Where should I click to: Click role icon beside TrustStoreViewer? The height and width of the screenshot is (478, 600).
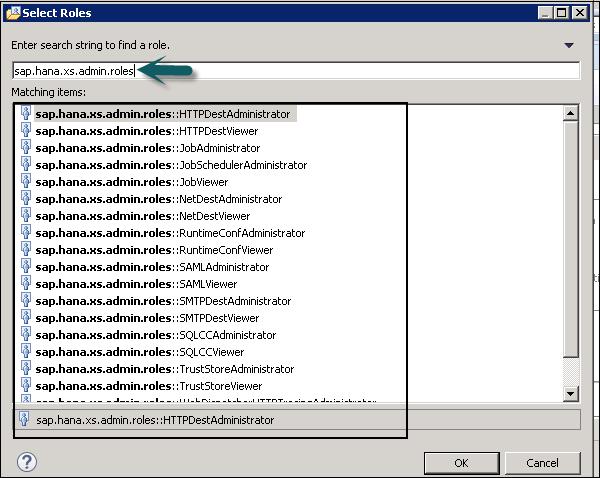tap(26, 385)
